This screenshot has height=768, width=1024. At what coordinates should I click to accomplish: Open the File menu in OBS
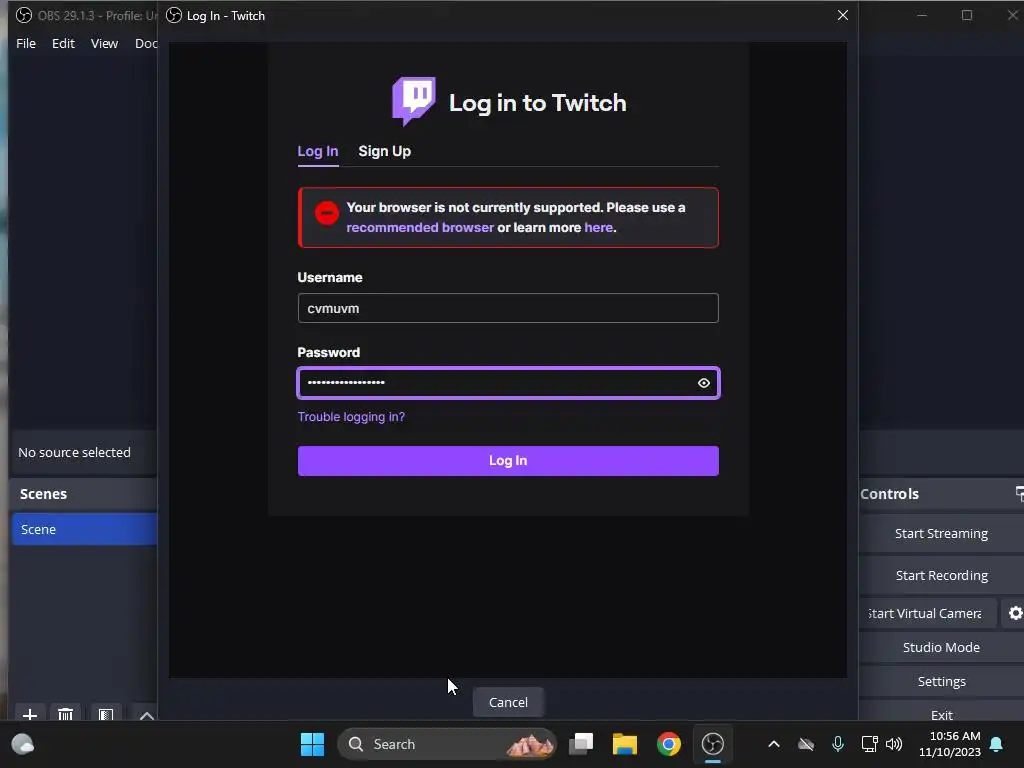coord(26,43)
